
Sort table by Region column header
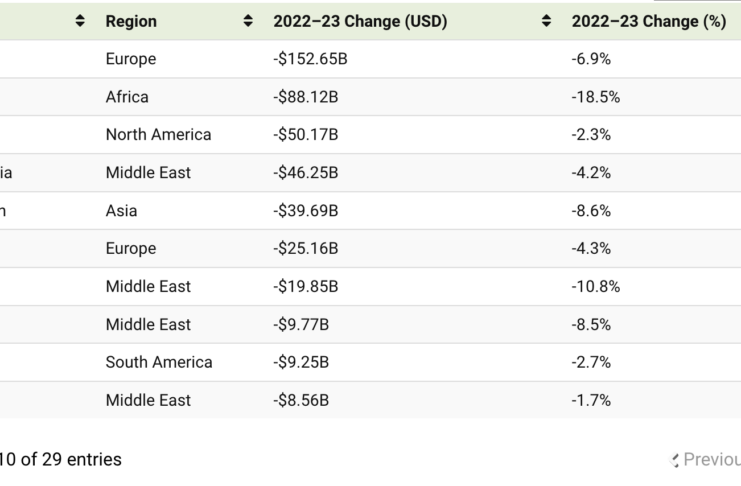pyautogui.click(x=131, y=21)
